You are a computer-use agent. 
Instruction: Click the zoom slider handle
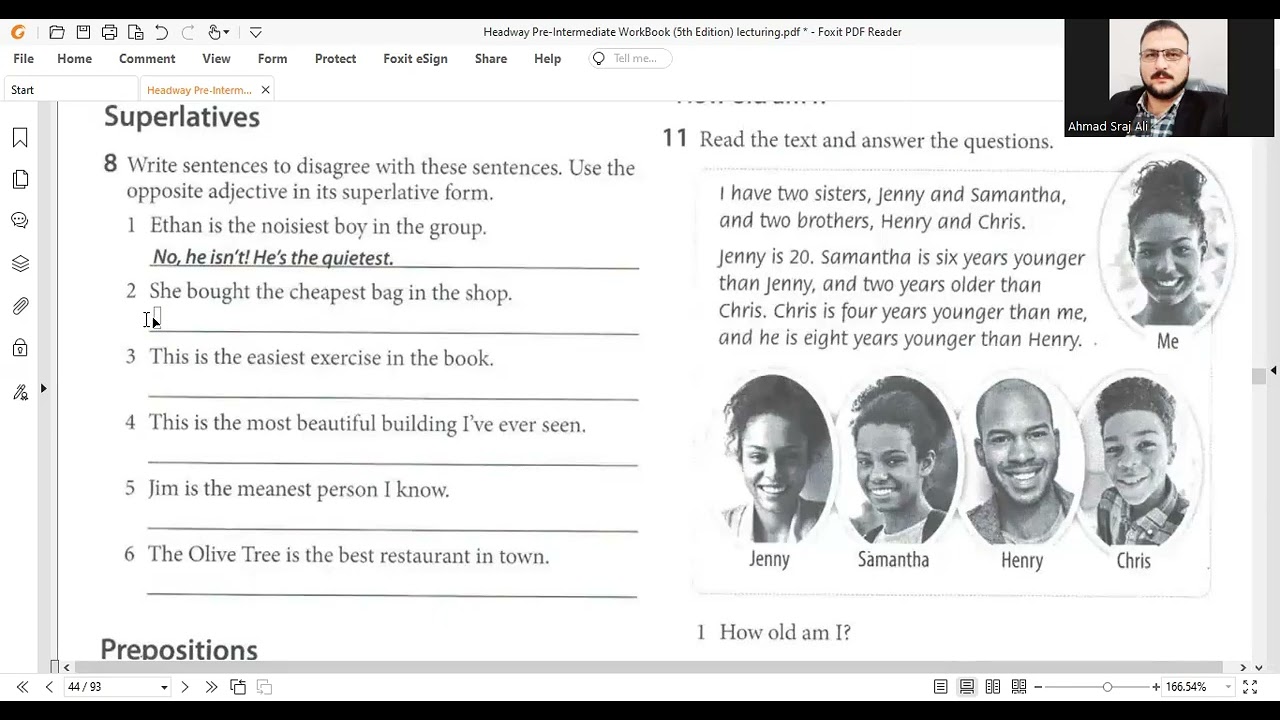point(1107,687)
